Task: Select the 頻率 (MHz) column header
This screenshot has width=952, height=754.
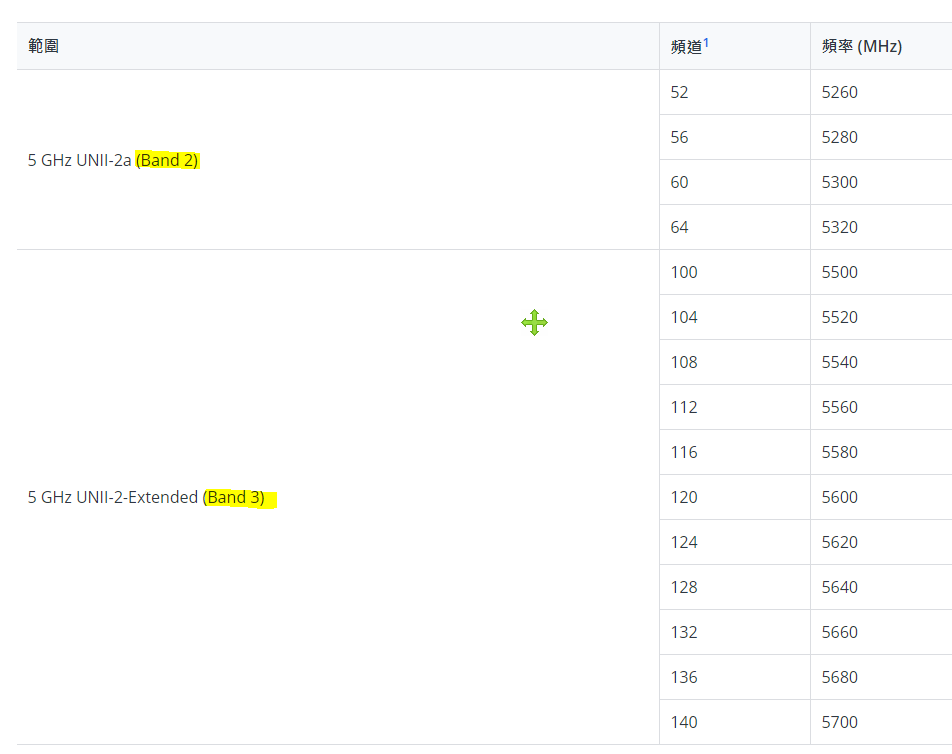Action: (881, 46)
